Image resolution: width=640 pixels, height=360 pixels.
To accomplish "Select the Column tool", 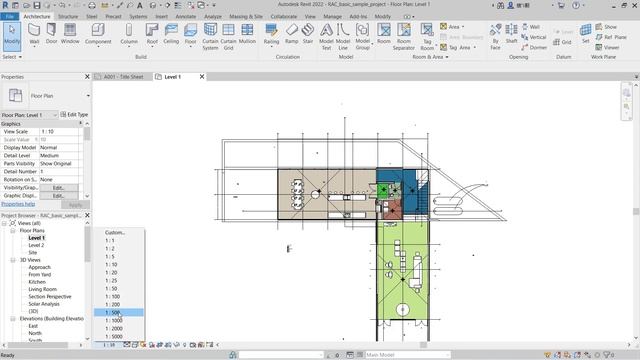I will [x=129, y=34].
